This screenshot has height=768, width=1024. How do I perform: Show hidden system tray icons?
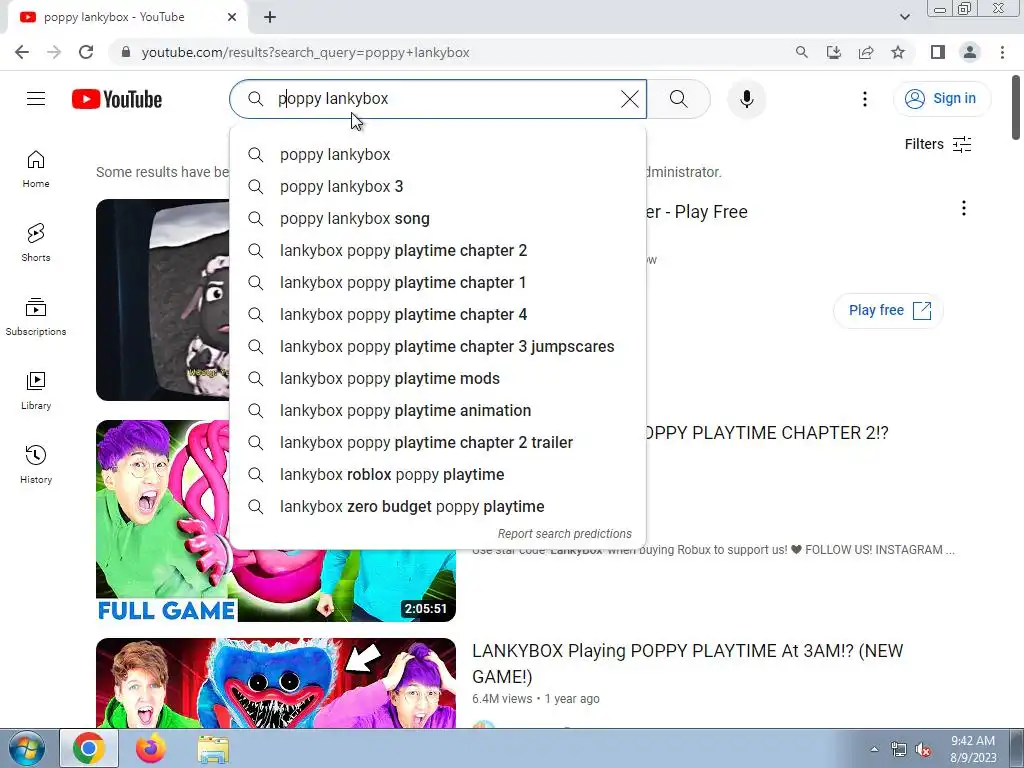(874, 749)
